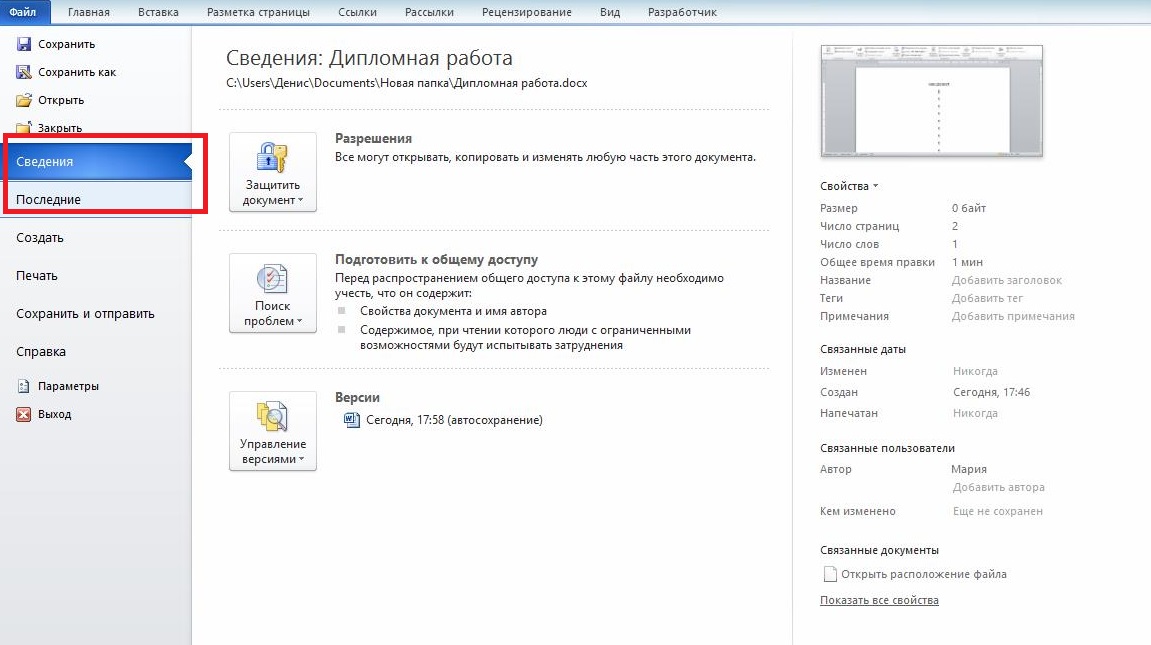
Task: Click the file location page icon
Action: [x=829, y=574]
